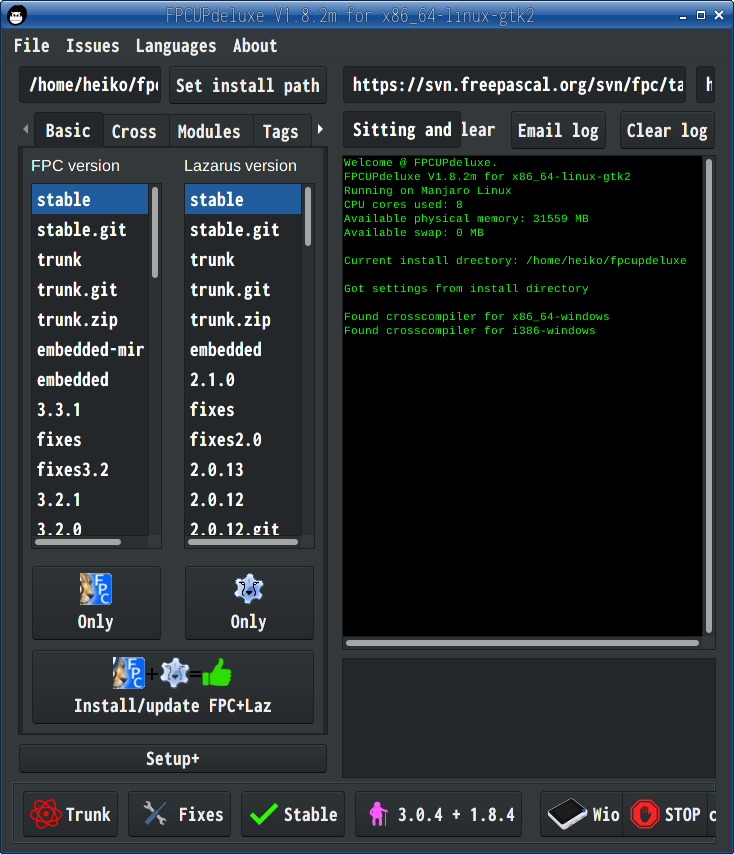Click the FPCUPdeluxe app icon in title bar
Image resolution: width=734 pixels, height=854 pixels.
(x=17, y=15)
